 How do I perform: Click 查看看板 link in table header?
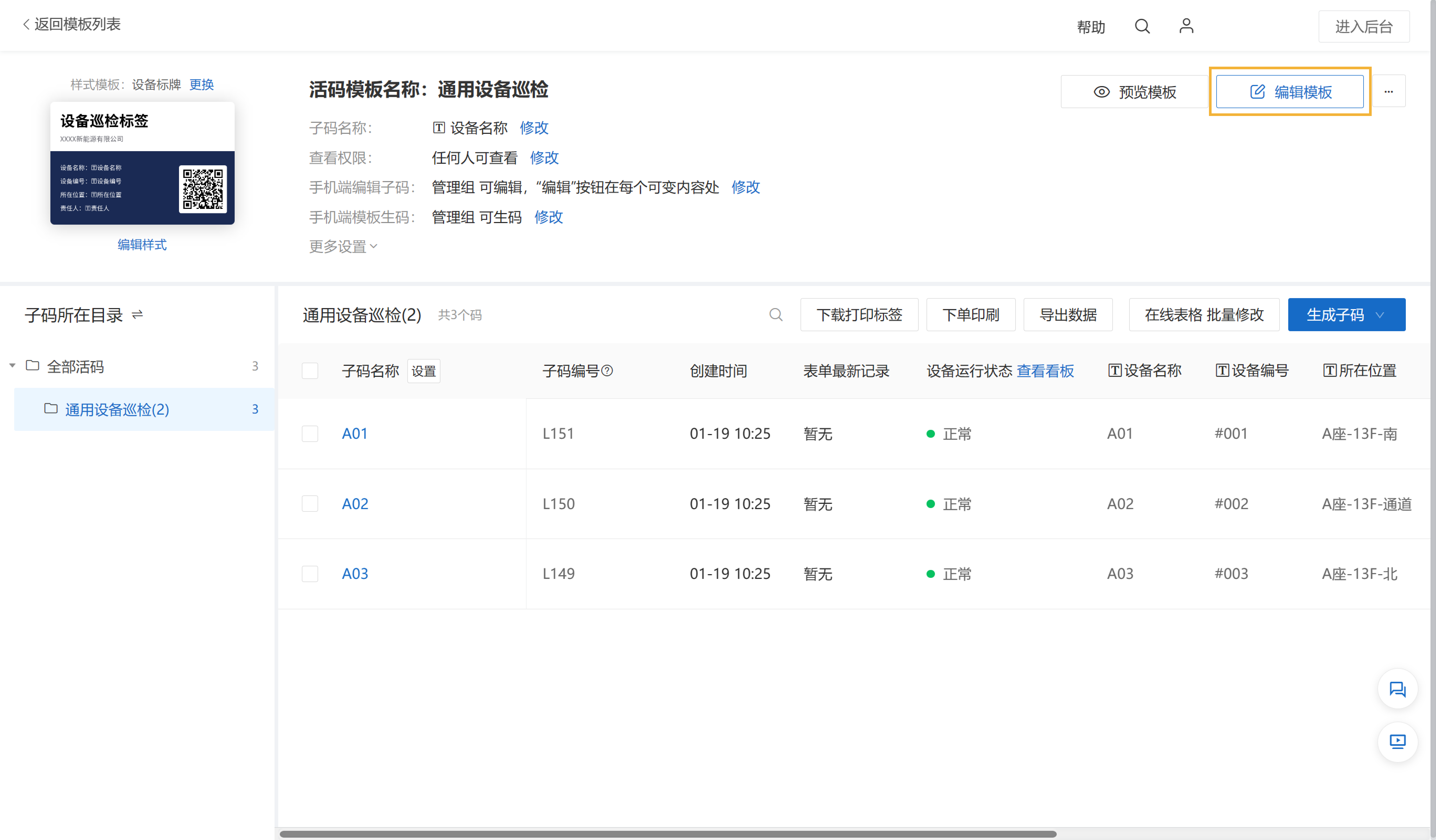pyautogui.click(x=1045, y=371)
